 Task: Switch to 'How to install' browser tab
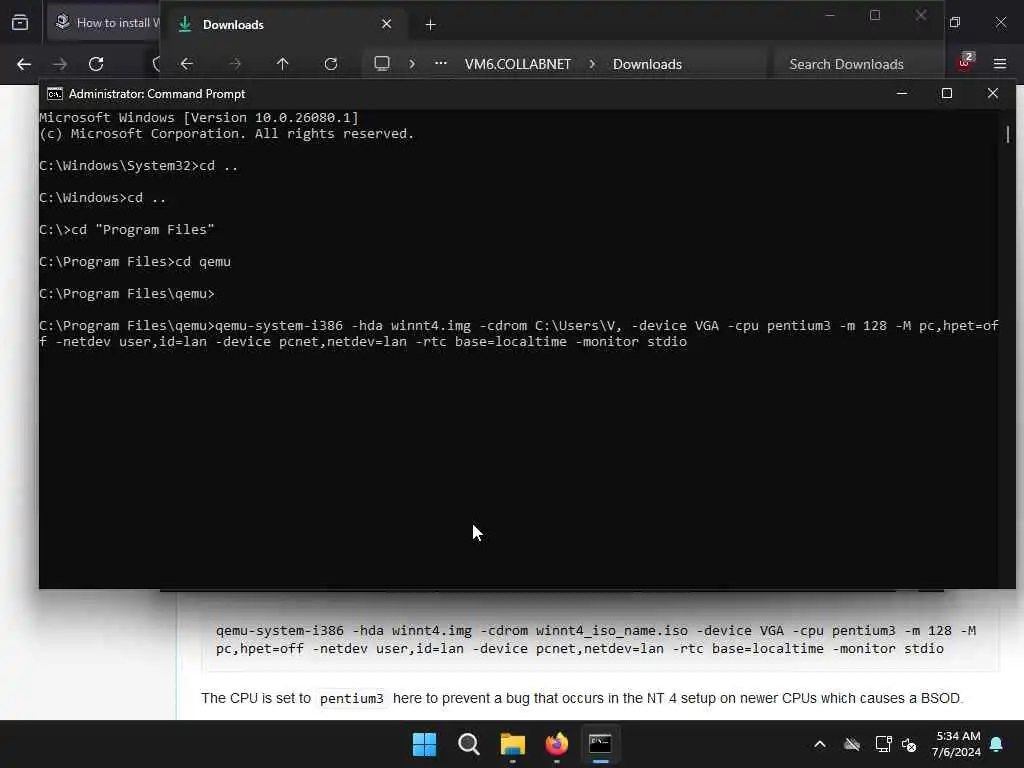pyautogui.click(x=104, y=23)
